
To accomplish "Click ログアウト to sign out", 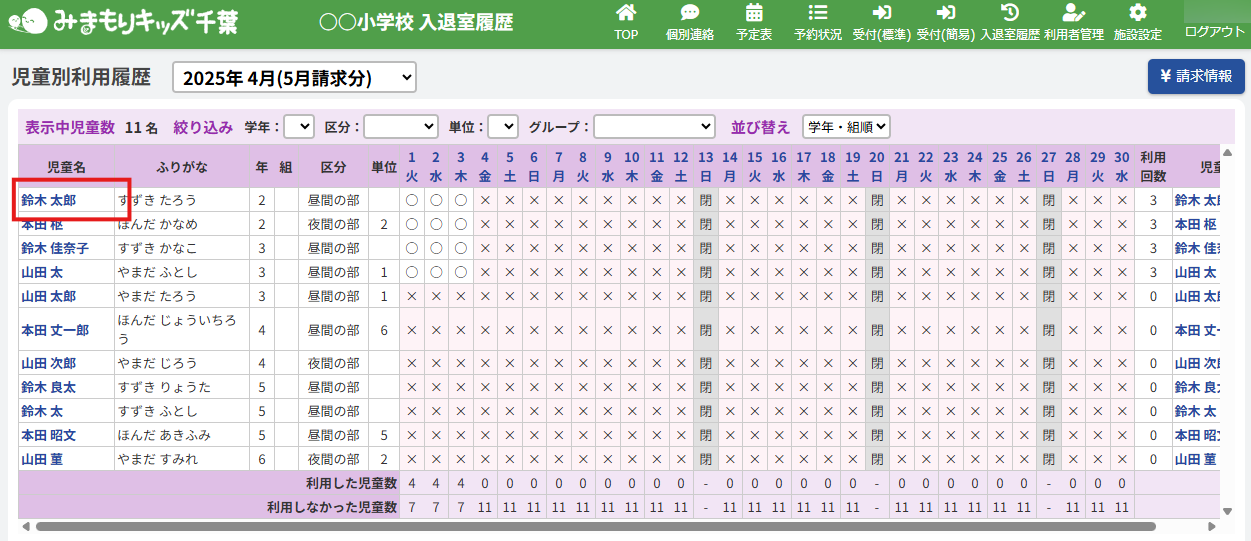I will click(x=1214, y=31).
